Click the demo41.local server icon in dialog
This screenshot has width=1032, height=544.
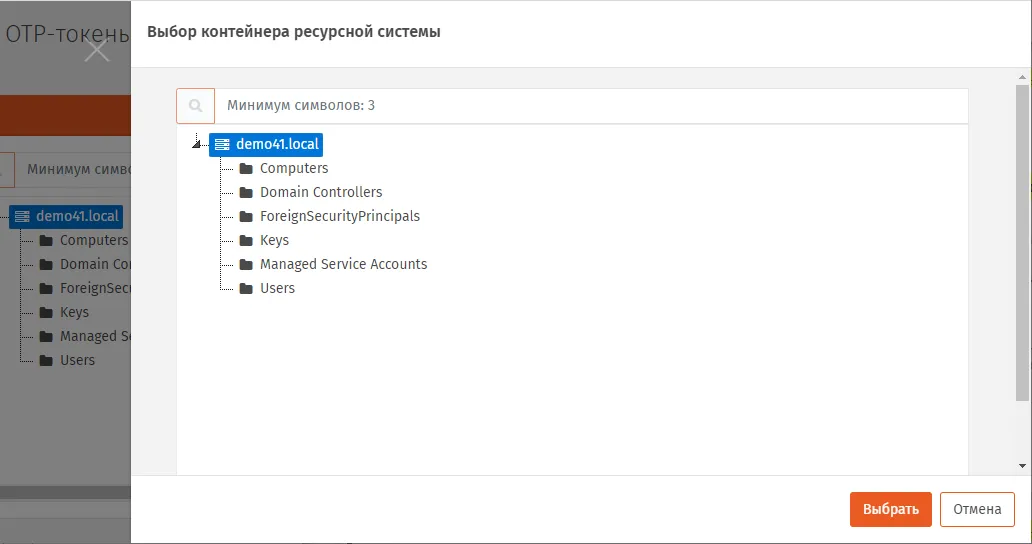coord(222,145)
